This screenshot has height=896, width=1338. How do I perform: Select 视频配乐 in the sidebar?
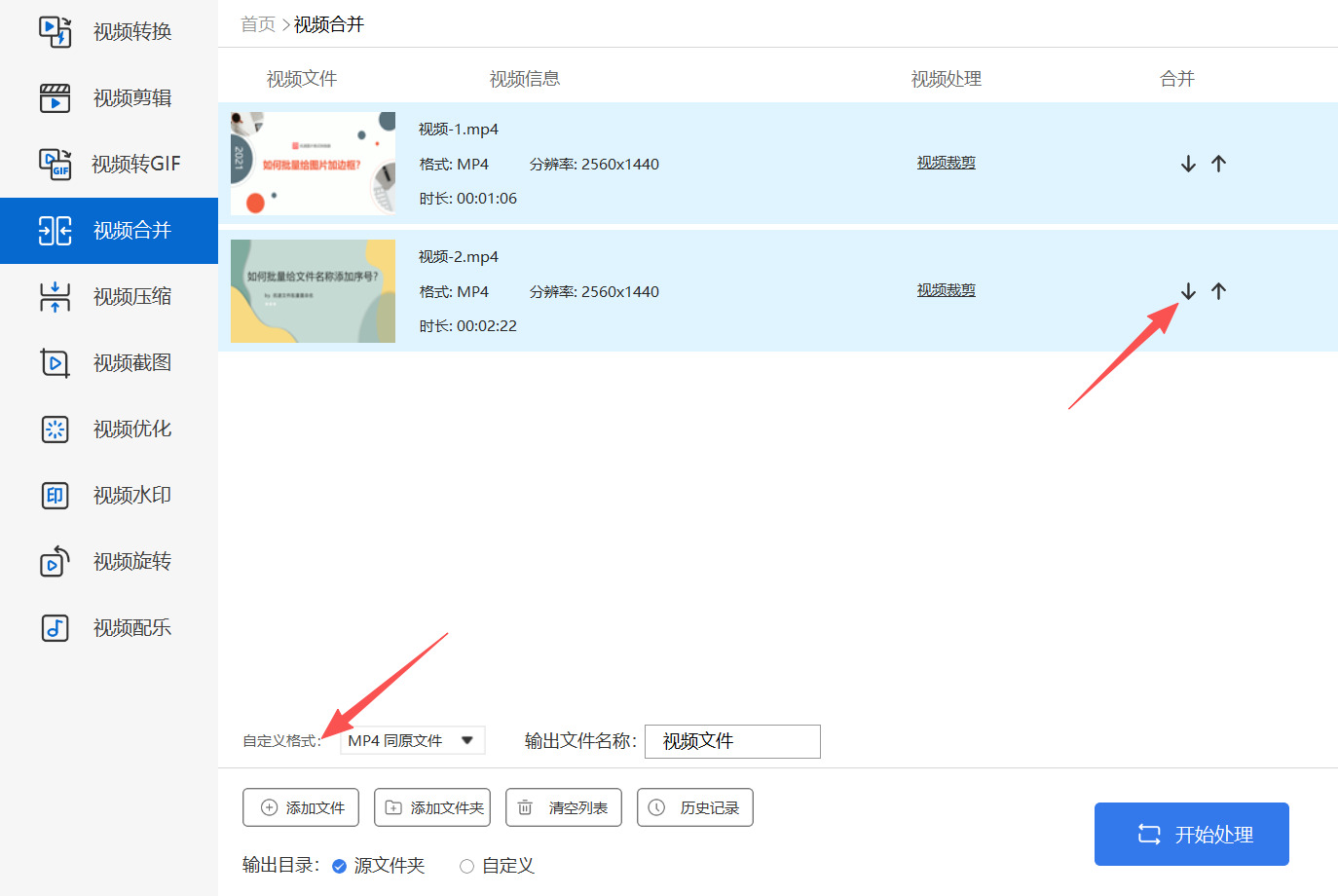109,627
